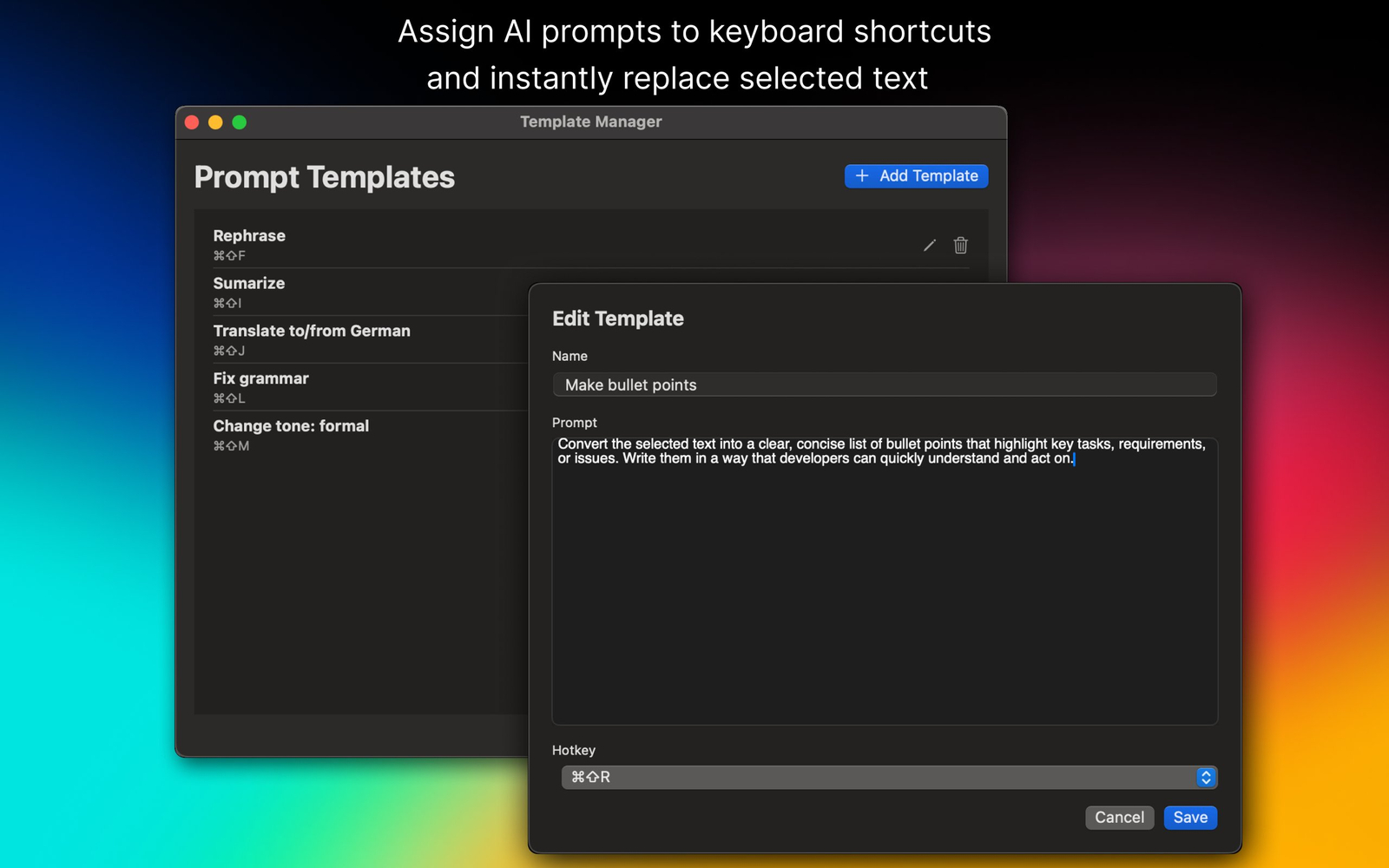Viewport: 1389px width, 868px height.
Task: Minimize the window with the yellow button
Action: (x=215, y=122)
